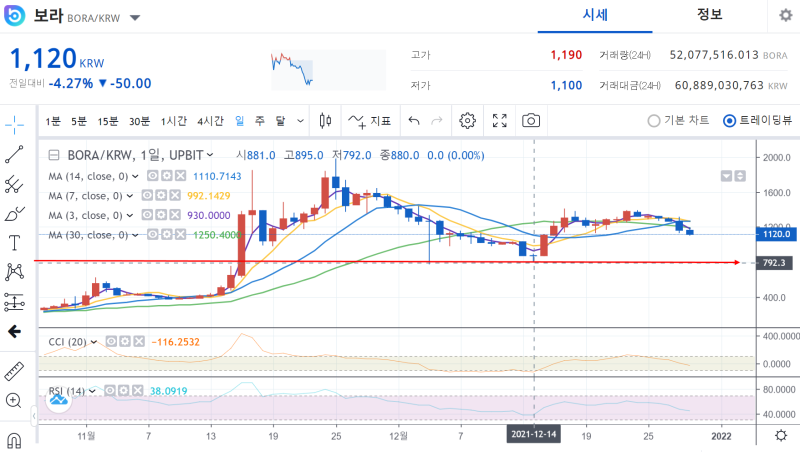Select the text annotation tool
Image resolution: width=800 pixels, height=452 pixels.
point(14,243)
